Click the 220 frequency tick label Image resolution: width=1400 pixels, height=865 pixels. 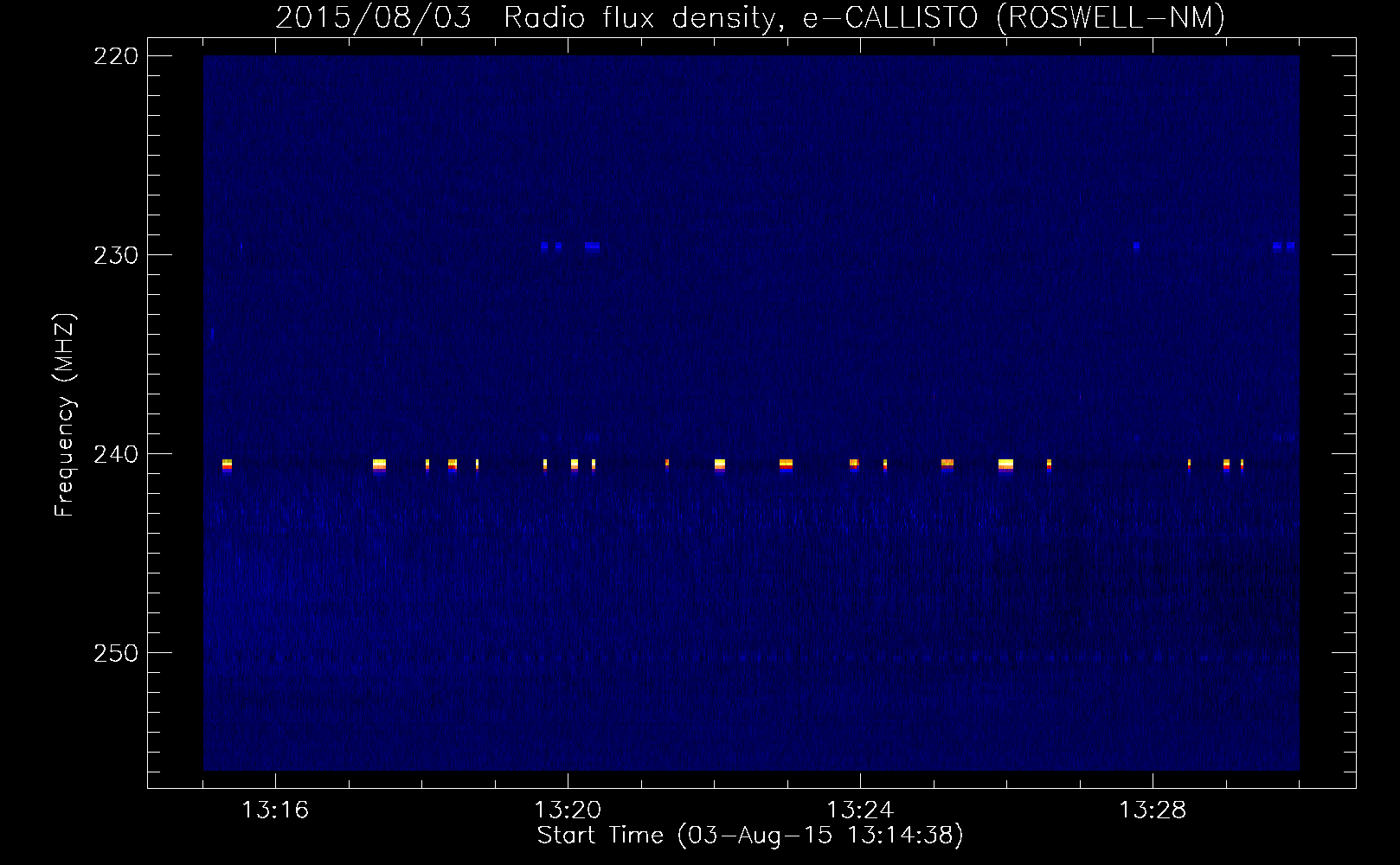[x=115, y=56]
